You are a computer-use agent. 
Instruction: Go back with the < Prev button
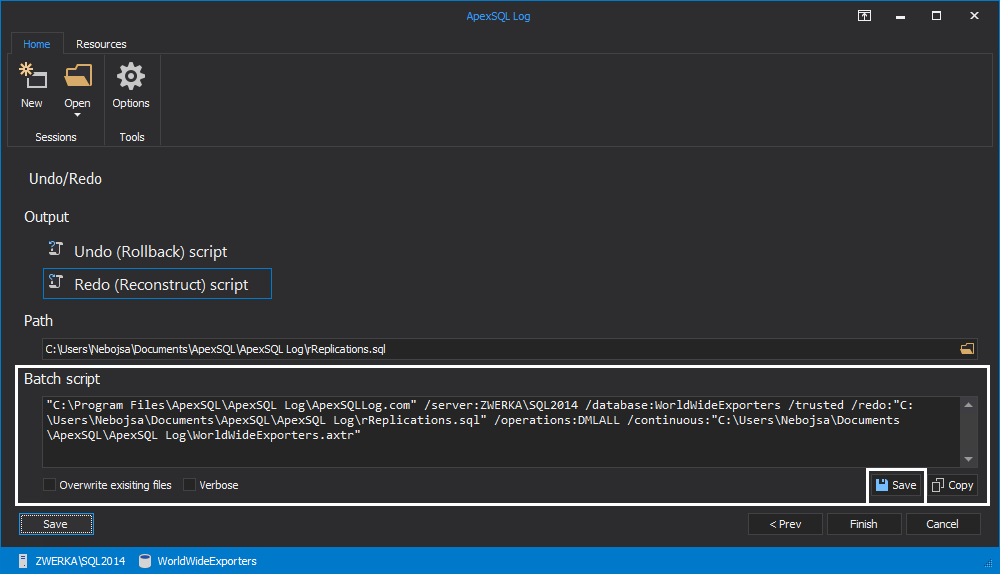pyautogui.click(x=785, y=524)
